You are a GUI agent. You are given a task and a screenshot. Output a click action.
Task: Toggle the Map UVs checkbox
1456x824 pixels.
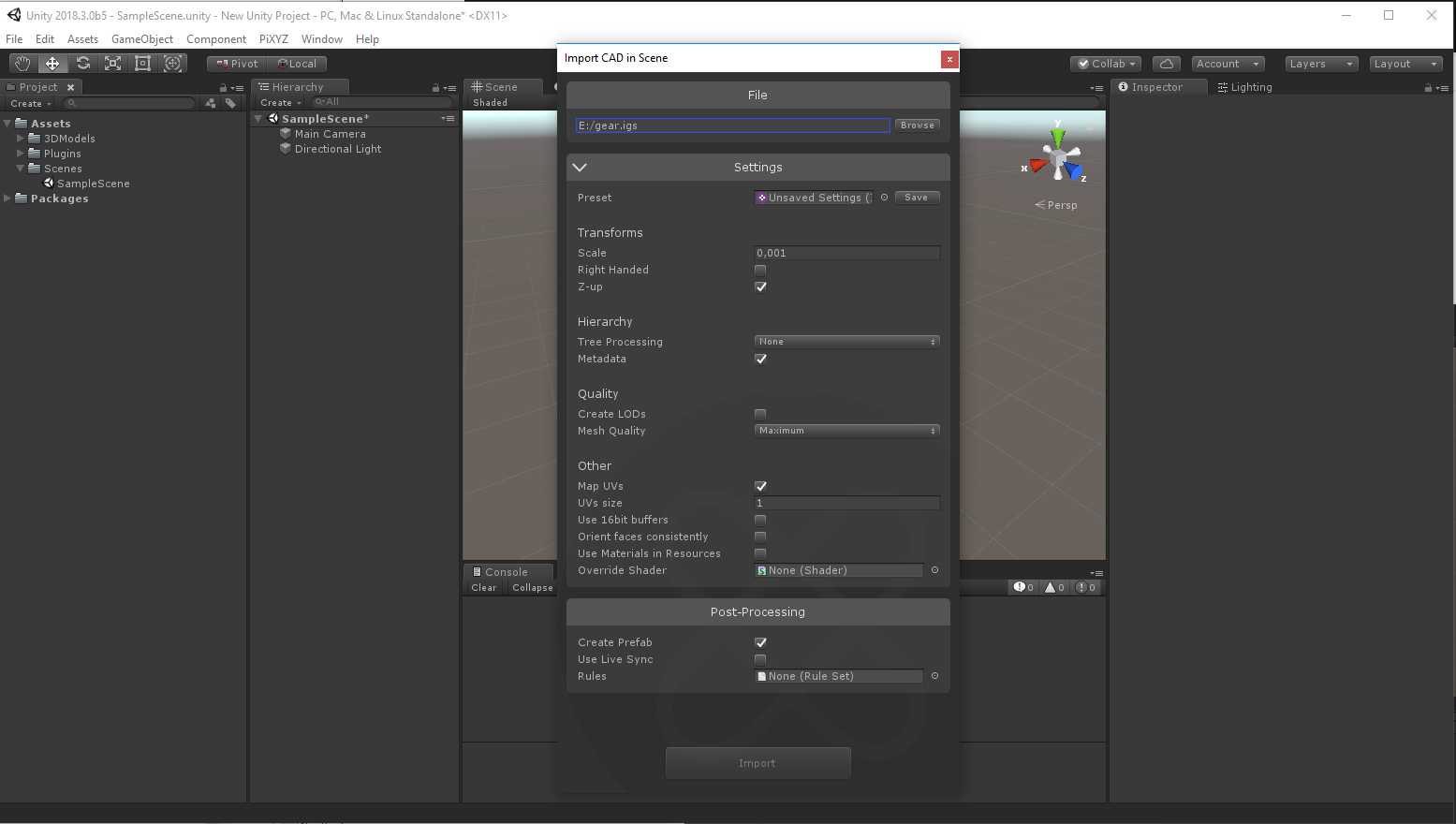760,486
